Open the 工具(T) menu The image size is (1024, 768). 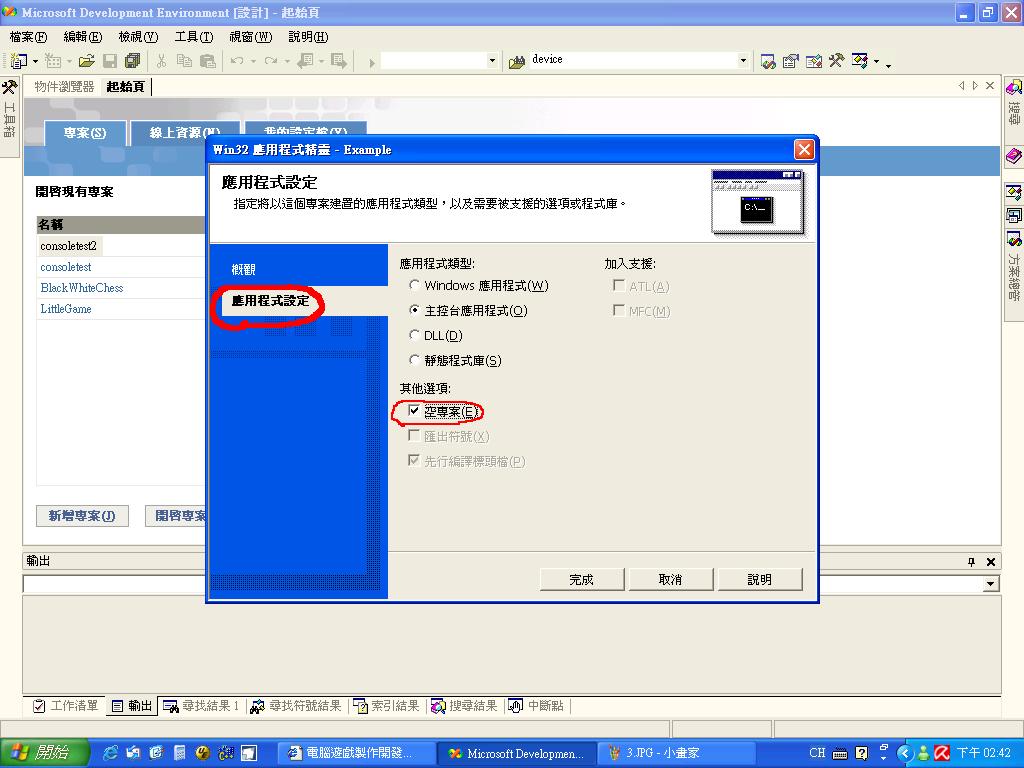[194, 37]
